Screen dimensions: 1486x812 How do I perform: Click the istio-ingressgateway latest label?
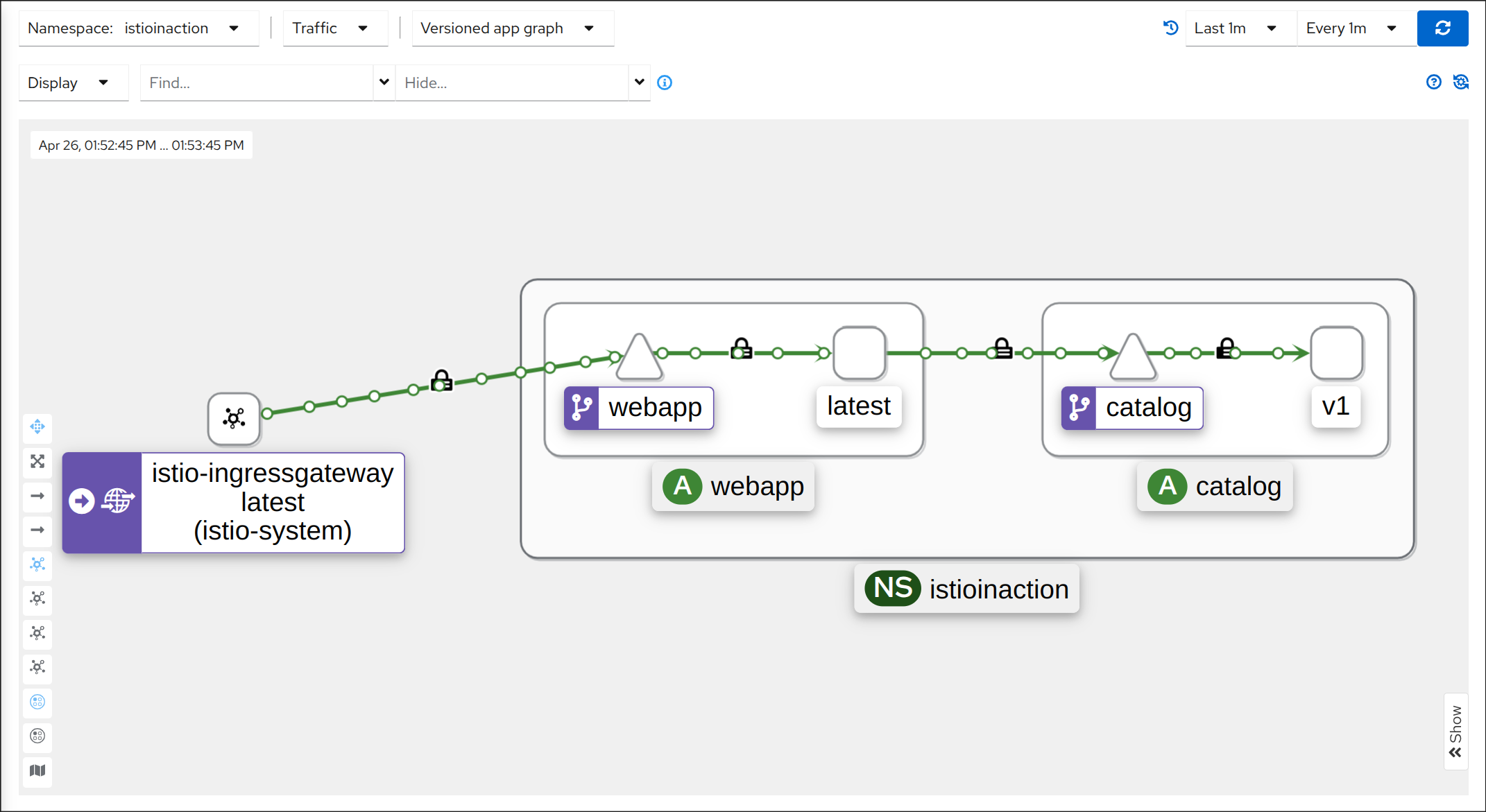pos(273,502)
